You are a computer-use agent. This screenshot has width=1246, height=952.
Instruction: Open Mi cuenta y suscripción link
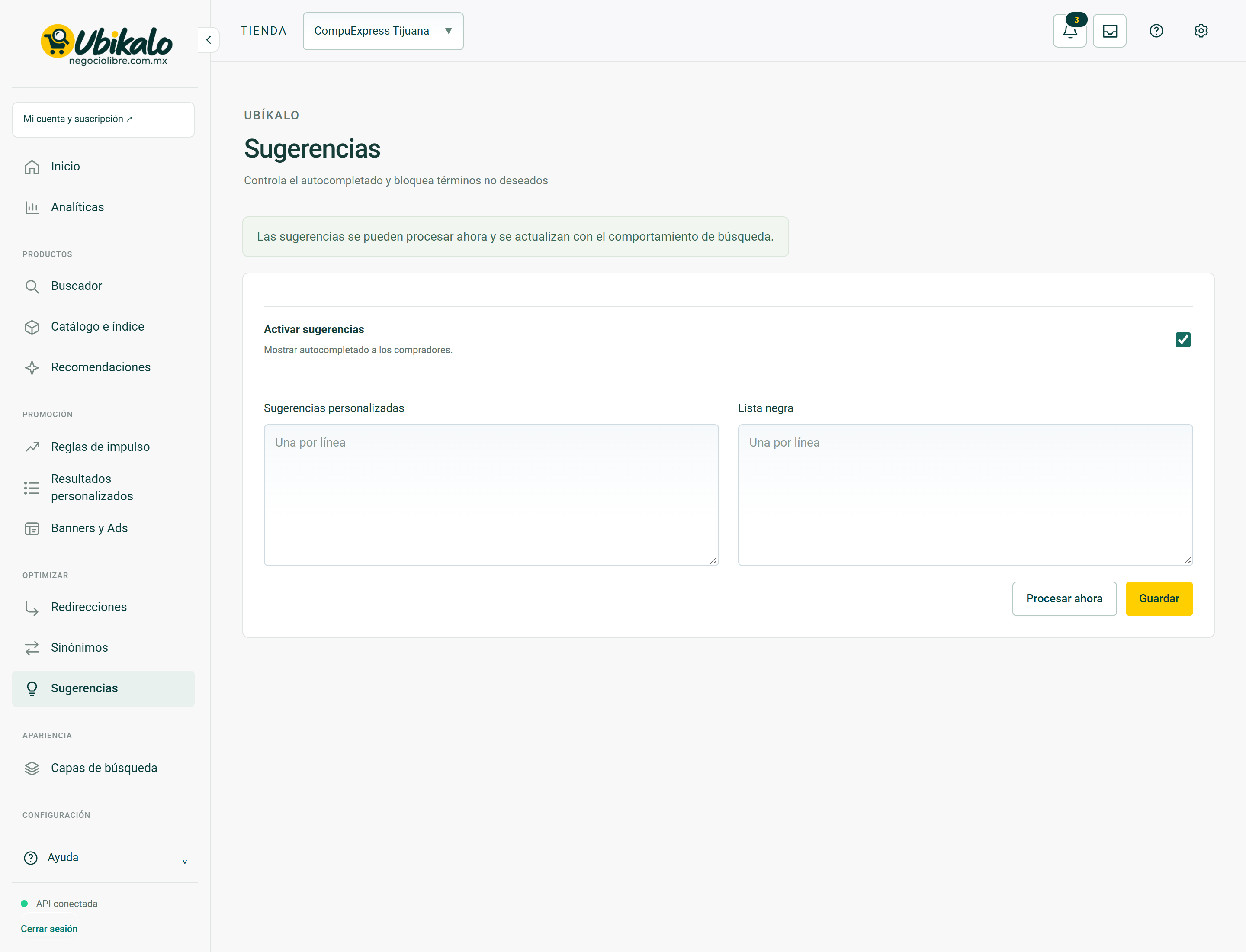[103, 119]
